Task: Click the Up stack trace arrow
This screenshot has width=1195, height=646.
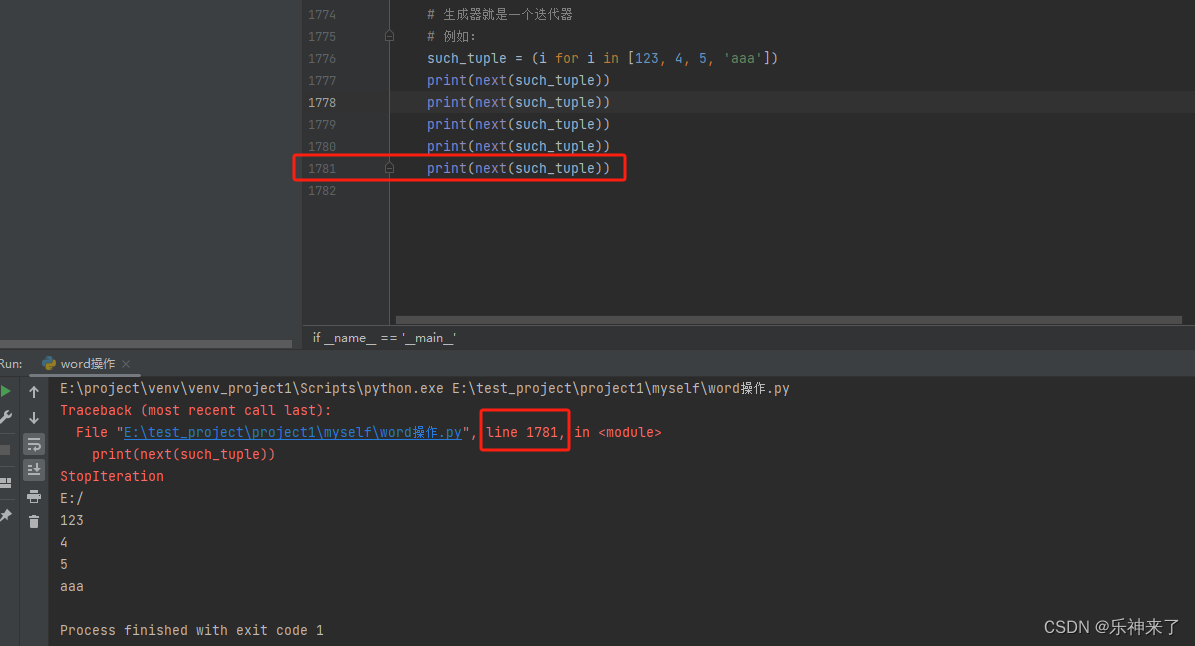Action: (34, 392)
